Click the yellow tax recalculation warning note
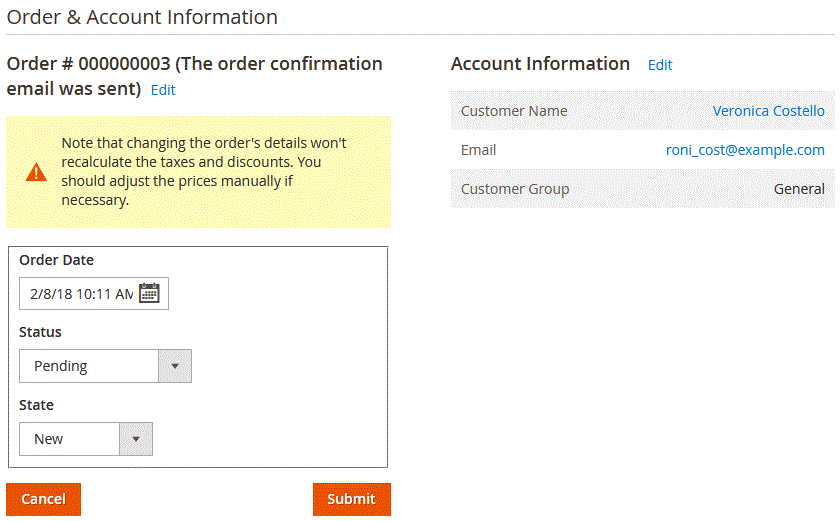The image size is (840, 521). click(199, 172)
